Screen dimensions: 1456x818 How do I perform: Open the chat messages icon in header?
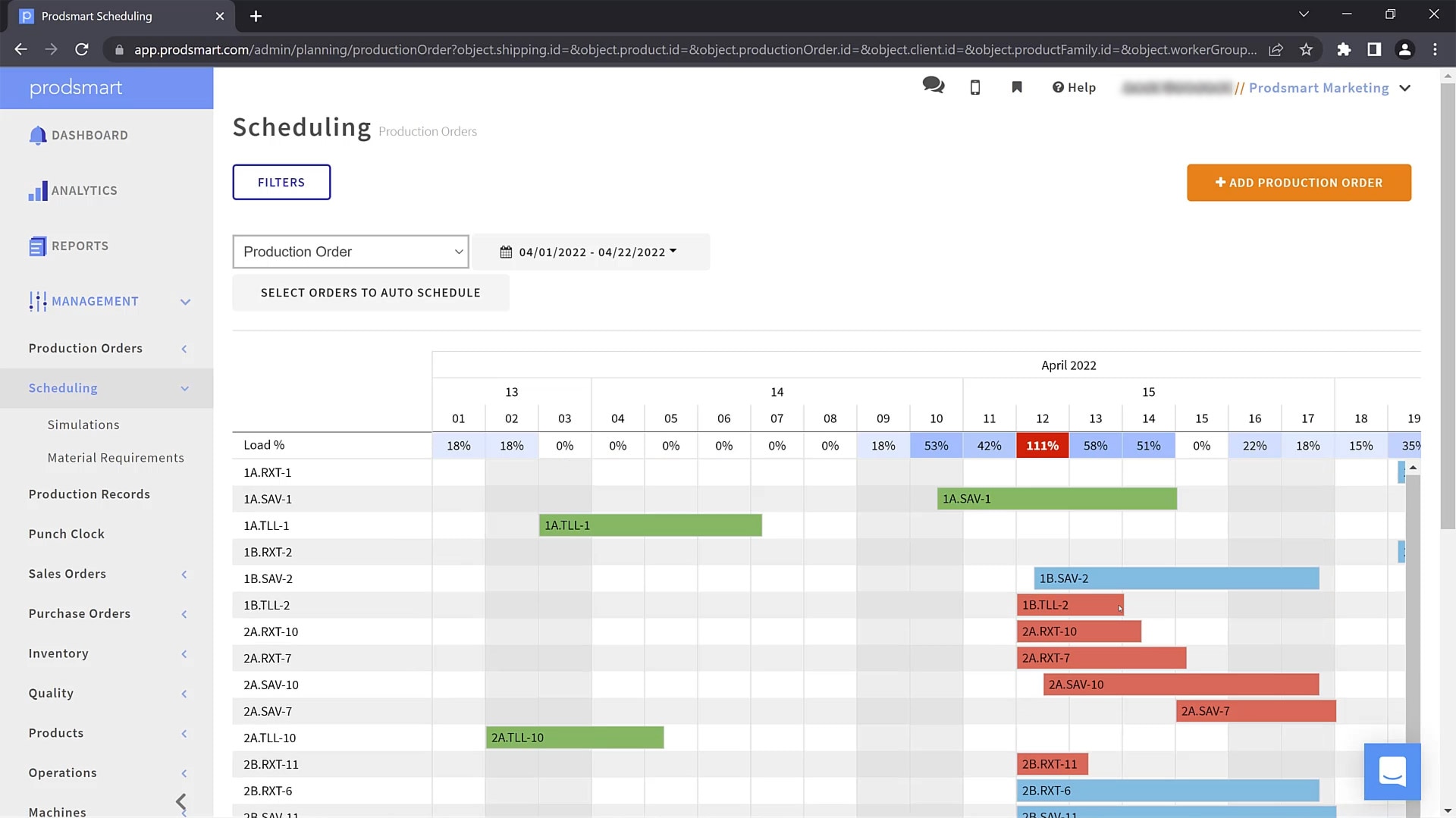coord(933,86)
